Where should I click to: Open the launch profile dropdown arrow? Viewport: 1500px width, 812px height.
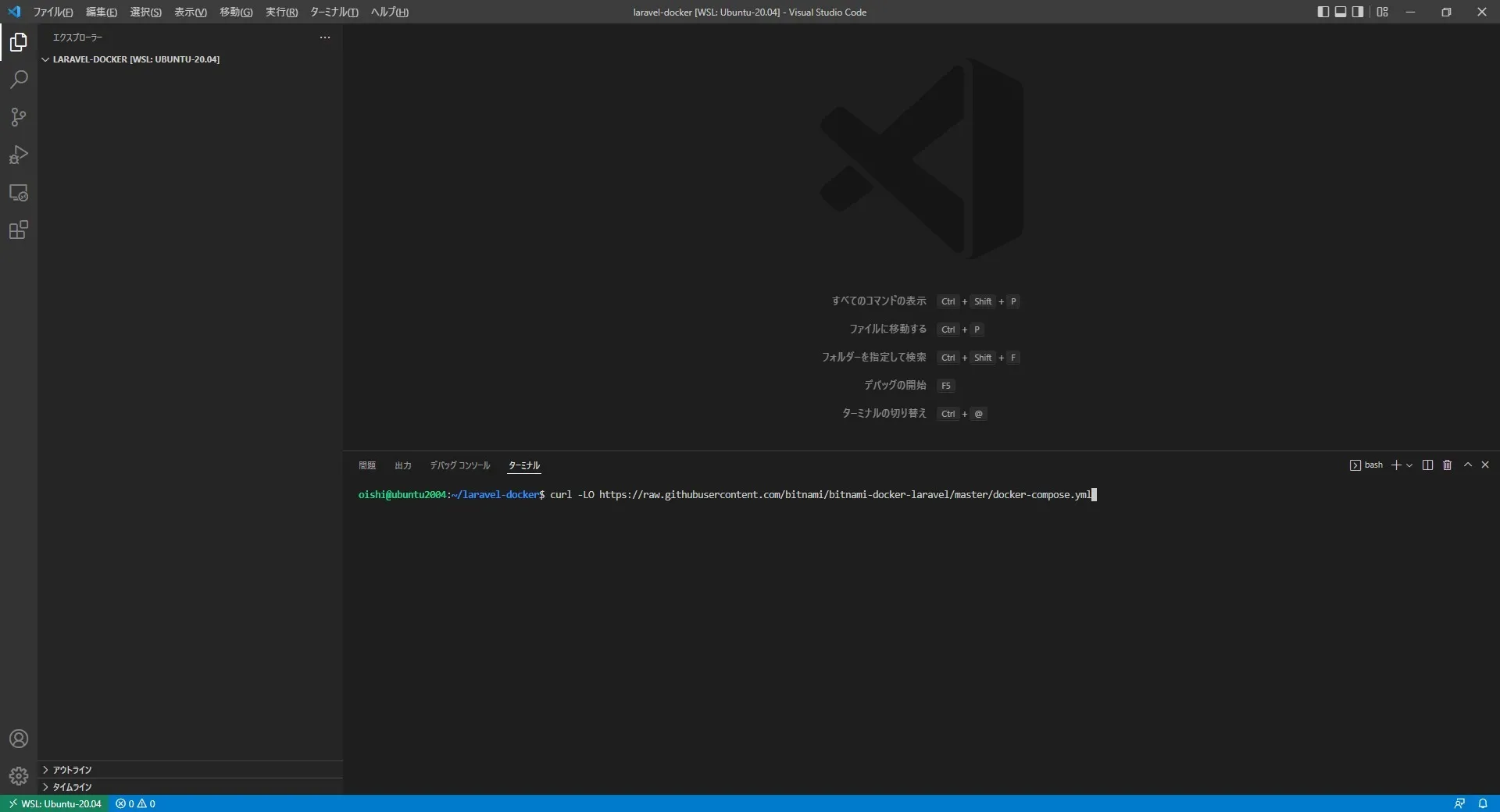tap(1409, 465)
